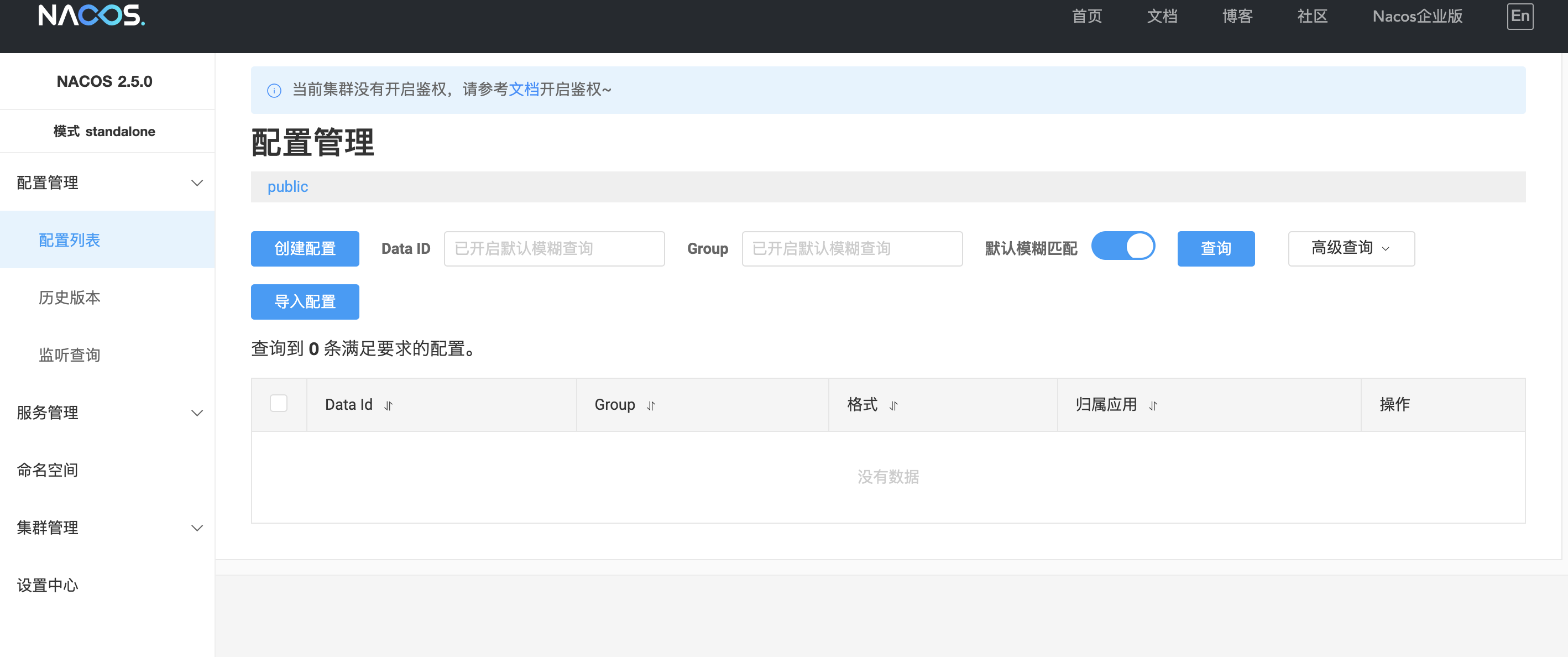Open the 文档 link in the banner
Image resolution: width=1568 pixels, height=657 pixels.
pyautogui.click(x=524, y=90)
